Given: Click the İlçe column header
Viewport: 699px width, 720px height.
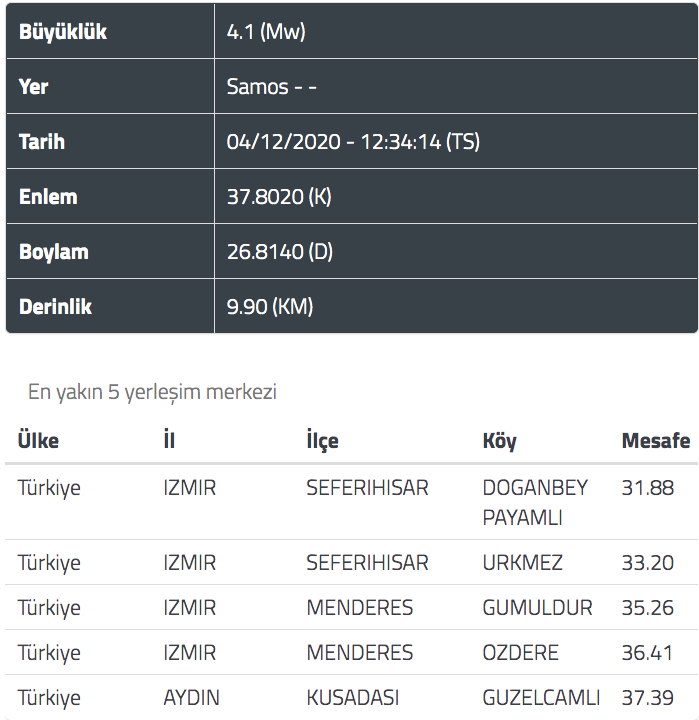Looking at the screenshot, I should (x=322, y=441).
